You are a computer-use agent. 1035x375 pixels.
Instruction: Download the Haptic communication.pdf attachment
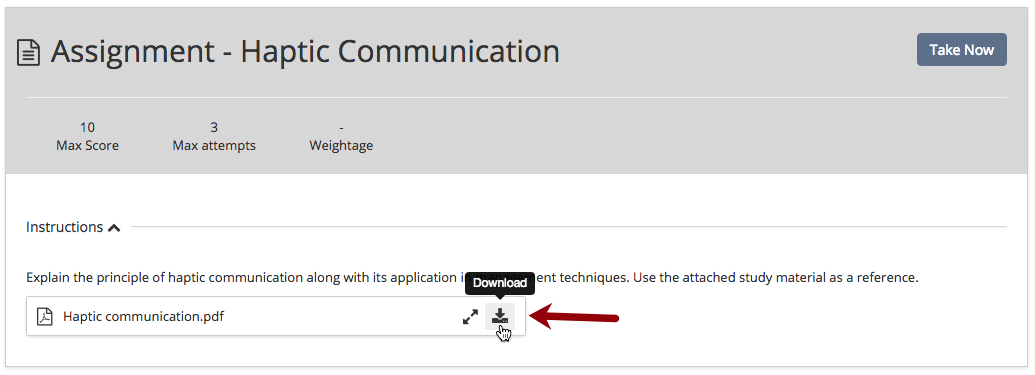pos(500,316)
